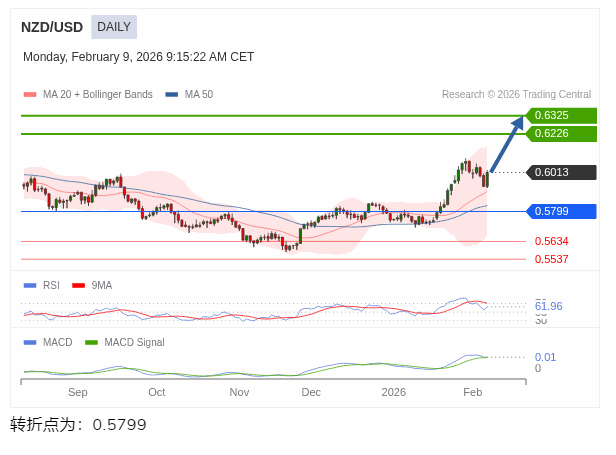Click the MACD Signal green legend marker
Viewport: 616px width, 455px height.
tap(91, 342)
